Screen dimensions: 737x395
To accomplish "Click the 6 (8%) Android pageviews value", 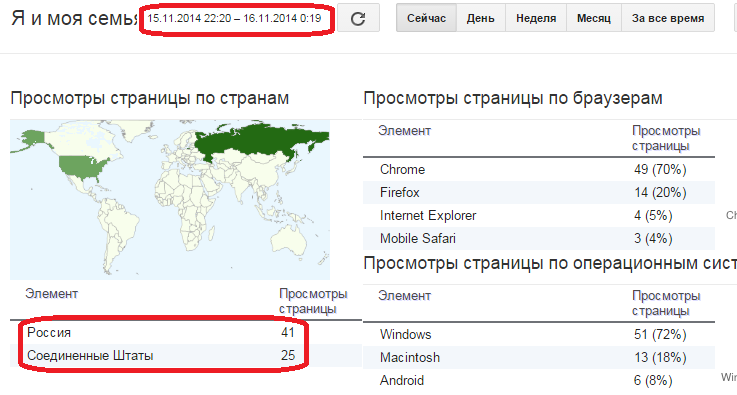I will (653, 380).
